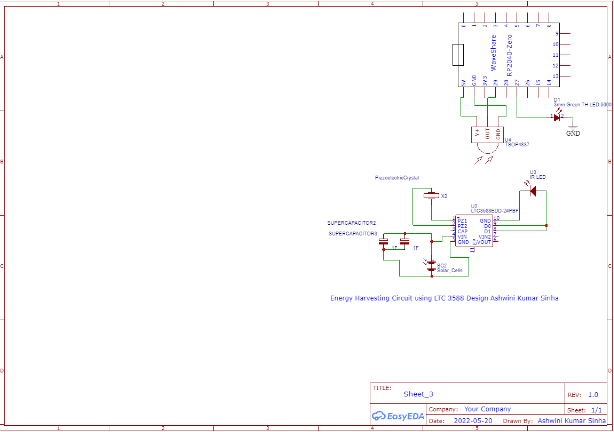This screenshot has width=614, height=432.
Task: Click the Your Company field
Action: pos(488,409)
